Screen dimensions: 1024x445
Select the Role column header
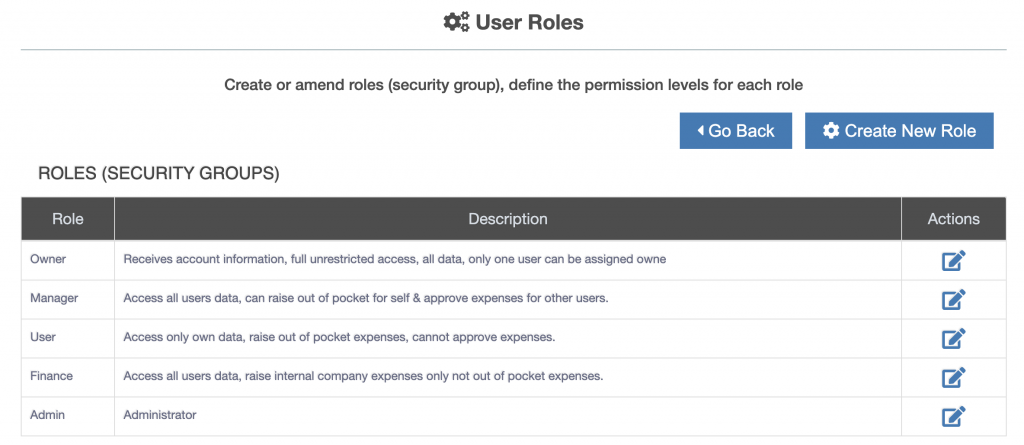pyautogui.click(x=68, y=219)
